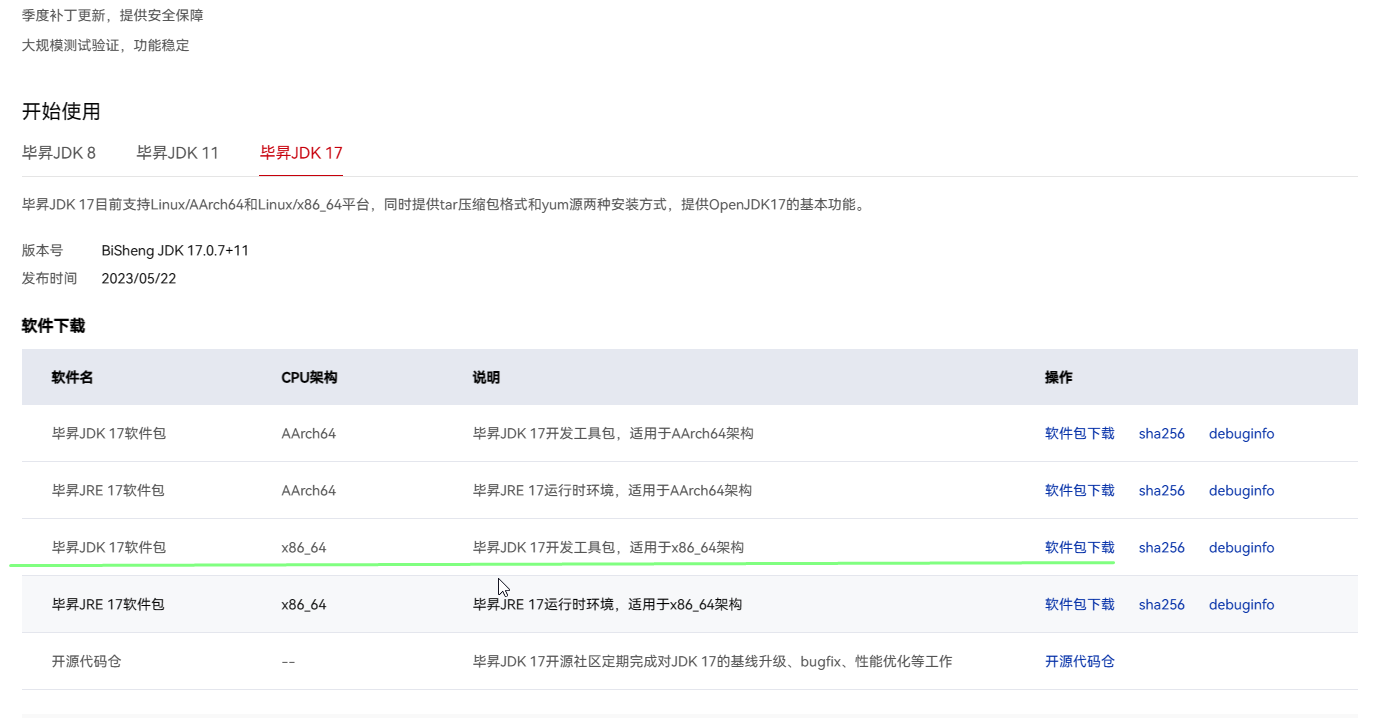Click paragraph about Linux/AArch64 platform support
This screenshot has height=718, width=1380.
[444, 205]
